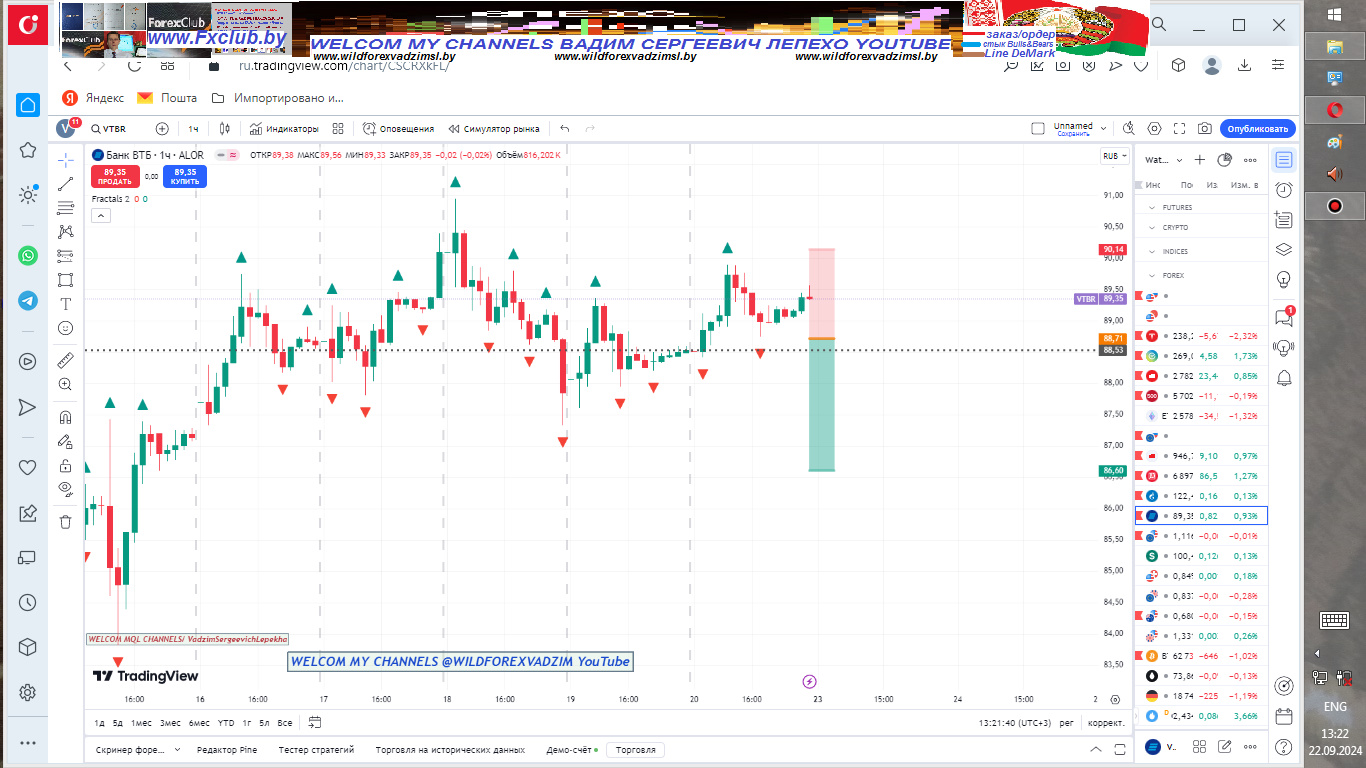Open the emoji icons tool
Image resolution: width=1366 pixels, height=768 pixels.
[65, 328]
